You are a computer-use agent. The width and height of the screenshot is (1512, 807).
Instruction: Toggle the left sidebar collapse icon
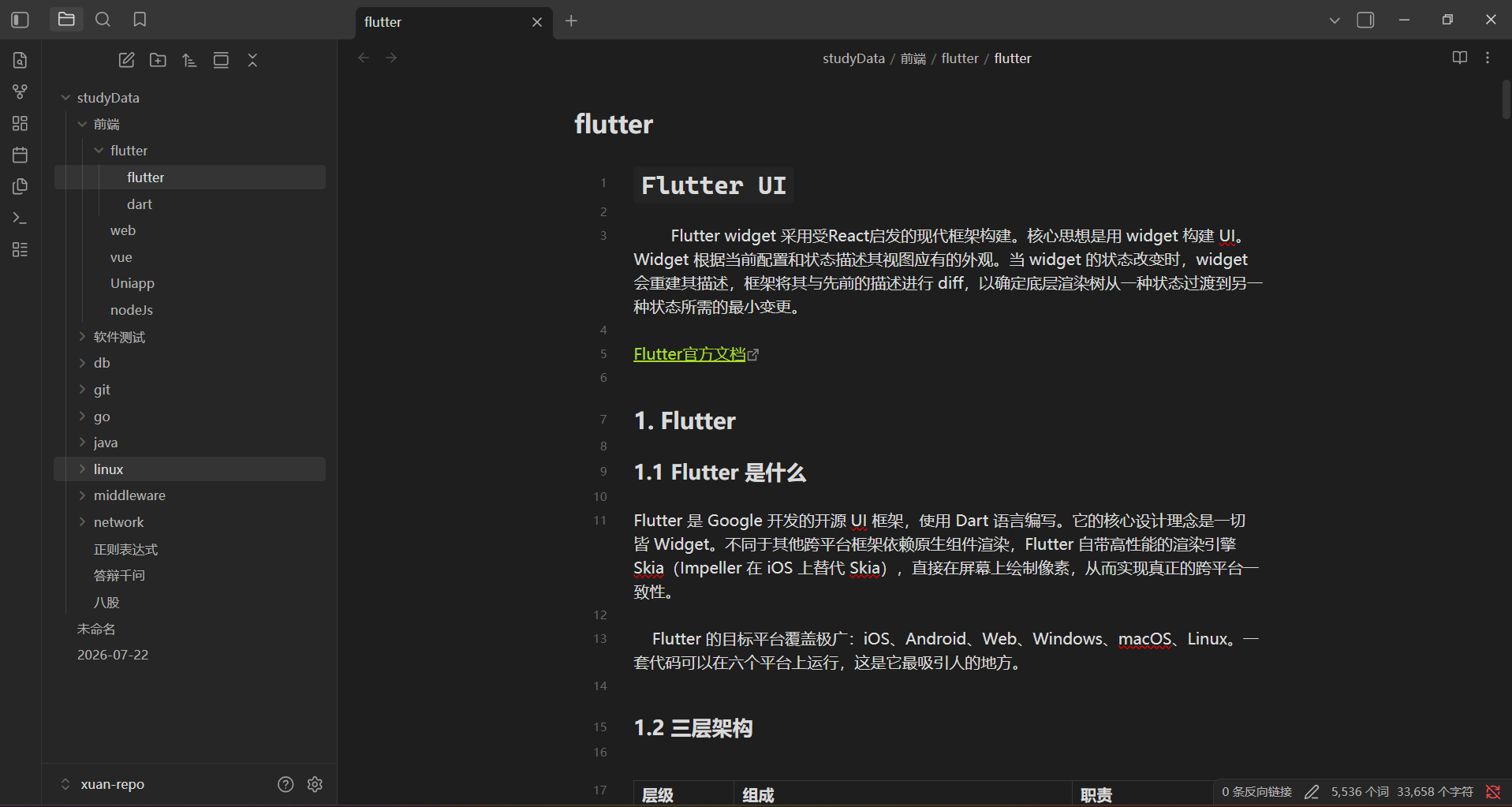21,20
